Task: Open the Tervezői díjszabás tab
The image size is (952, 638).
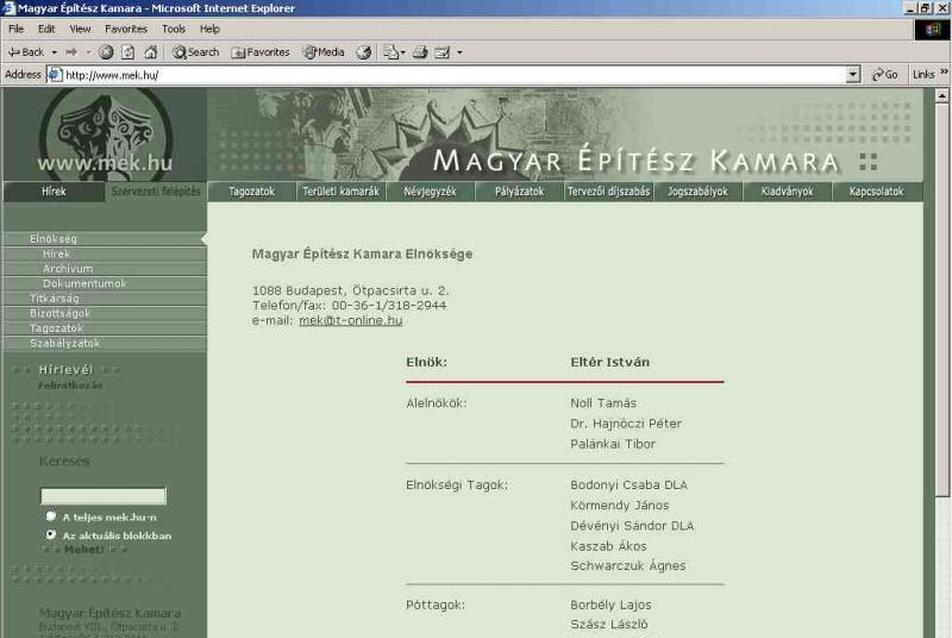Action: 609,192
